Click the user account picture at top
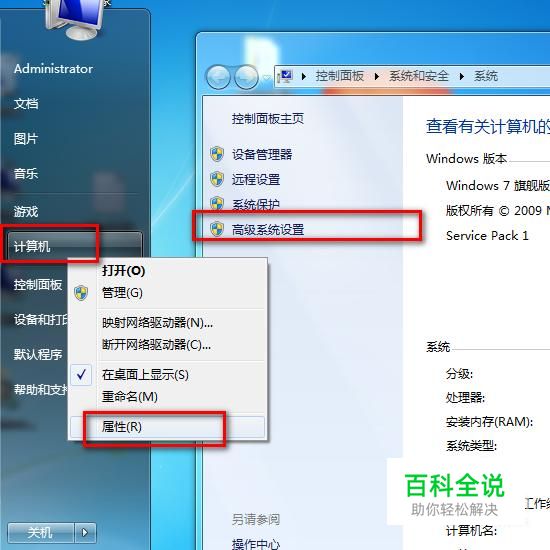Image resolution: width=550 pixels, height=550 pixels. click(x=75, y=18)
